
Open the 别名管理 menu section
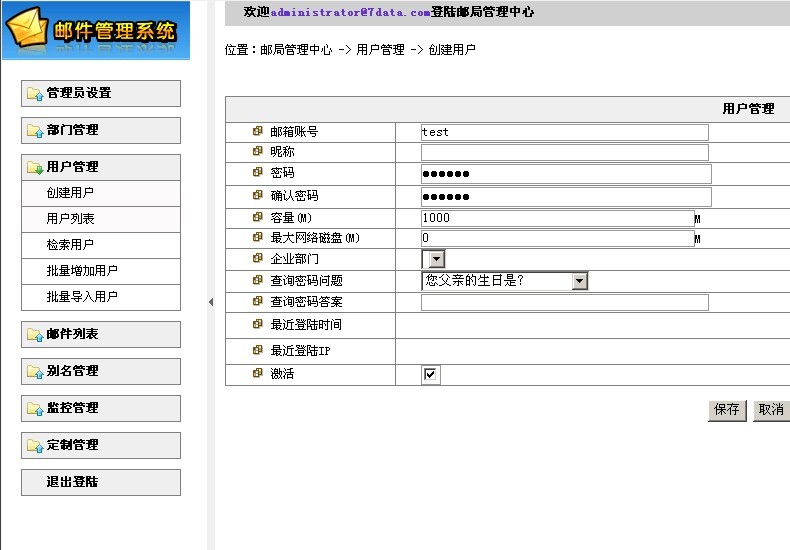pos(101,371)
